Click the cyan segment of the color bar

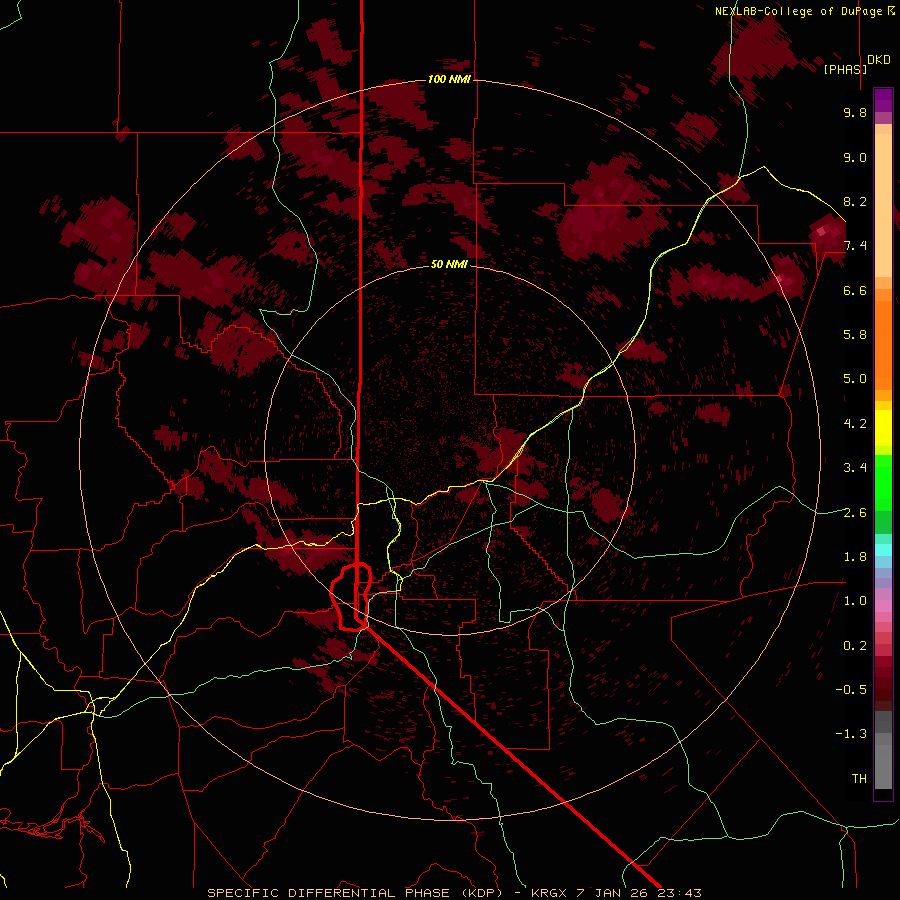883,549
